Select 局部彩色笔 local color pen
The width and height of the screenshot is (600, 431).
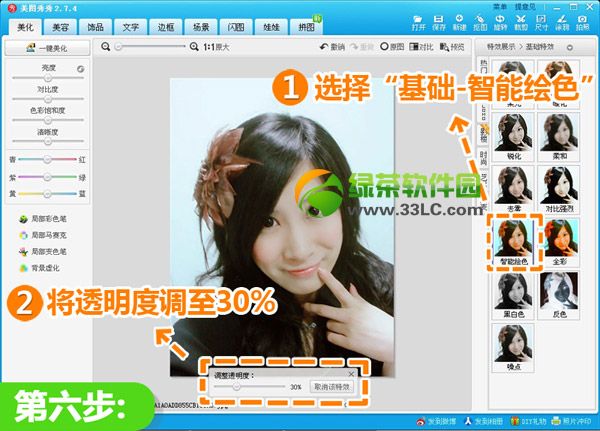pos(42,219)
